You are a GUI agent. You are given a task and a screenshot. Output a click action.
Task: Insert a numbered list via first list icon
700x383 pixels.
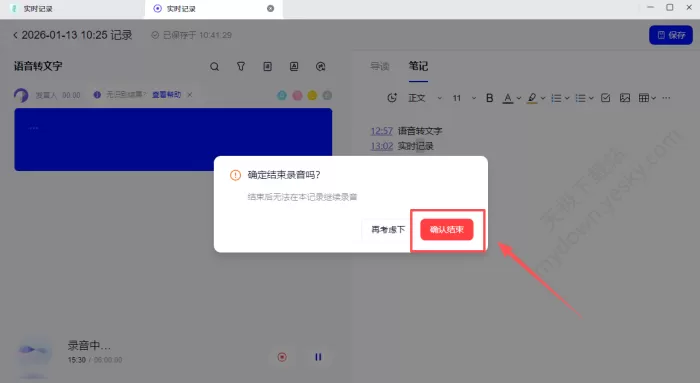[x=556, y=98]
